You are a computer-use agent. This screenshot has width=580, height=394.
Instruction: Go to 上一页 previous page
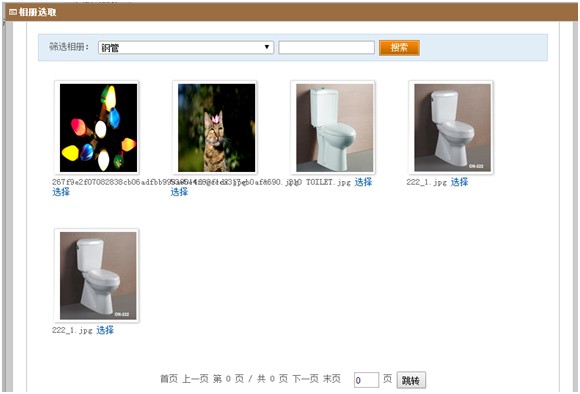click(195, 379)
